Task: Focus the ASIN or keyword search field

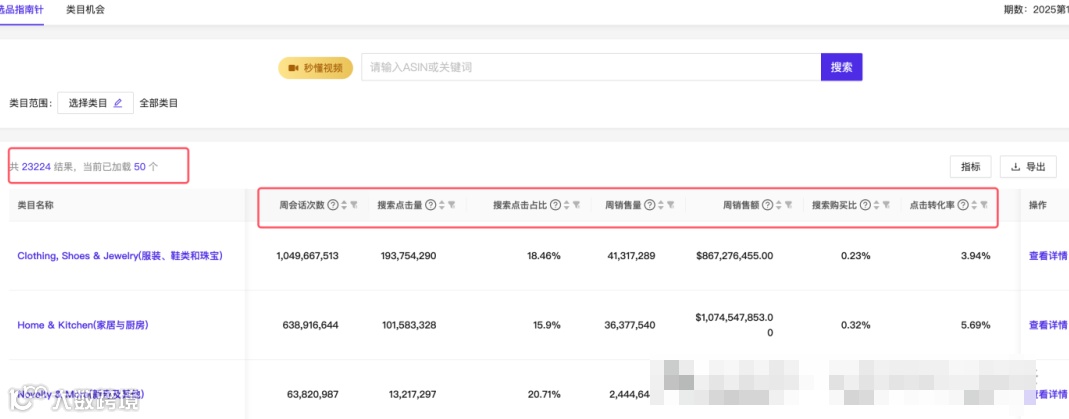Action: tap(590, 67)
